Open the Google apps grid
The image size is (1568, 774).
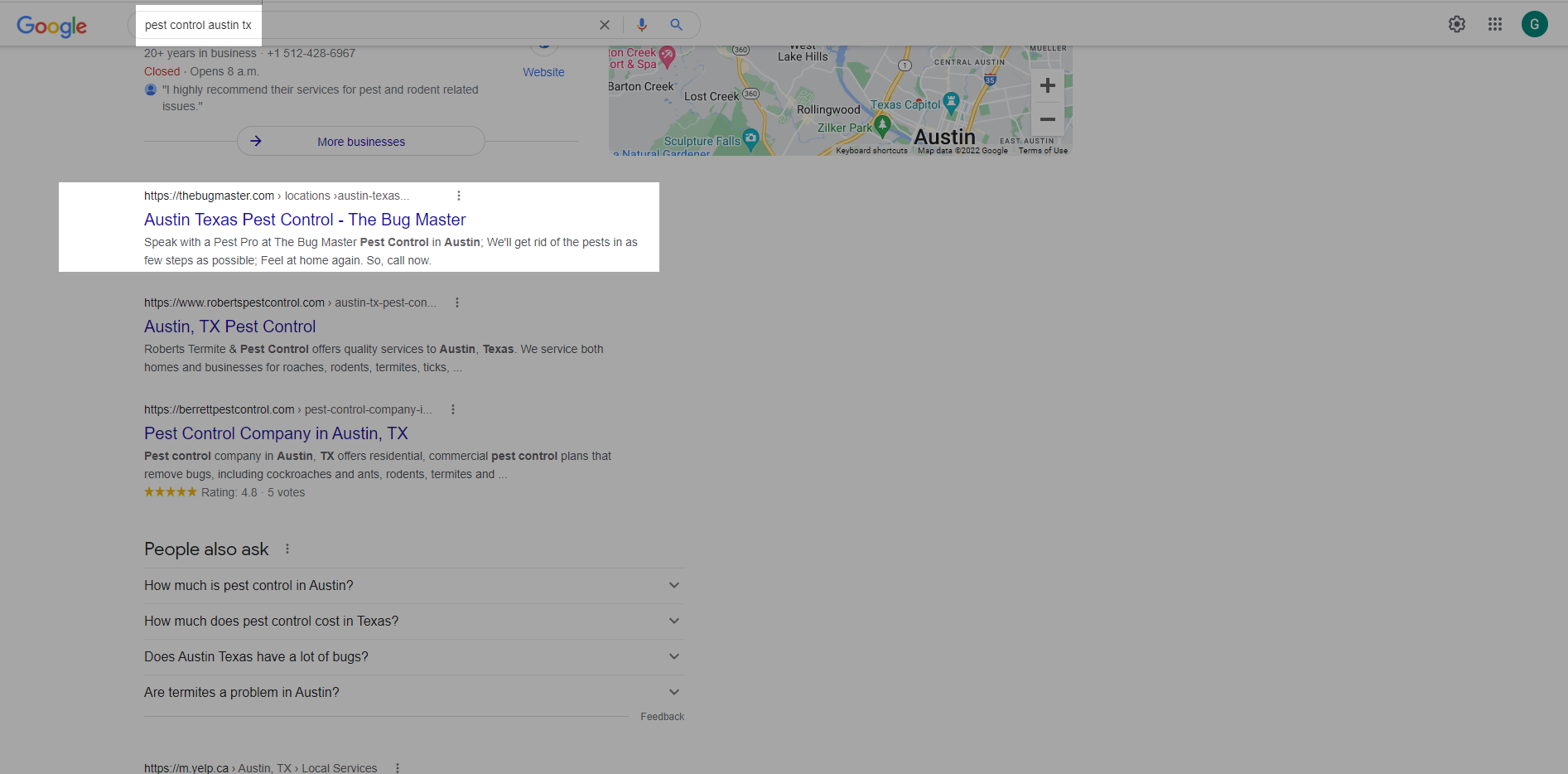click(x=1495, y=24)
